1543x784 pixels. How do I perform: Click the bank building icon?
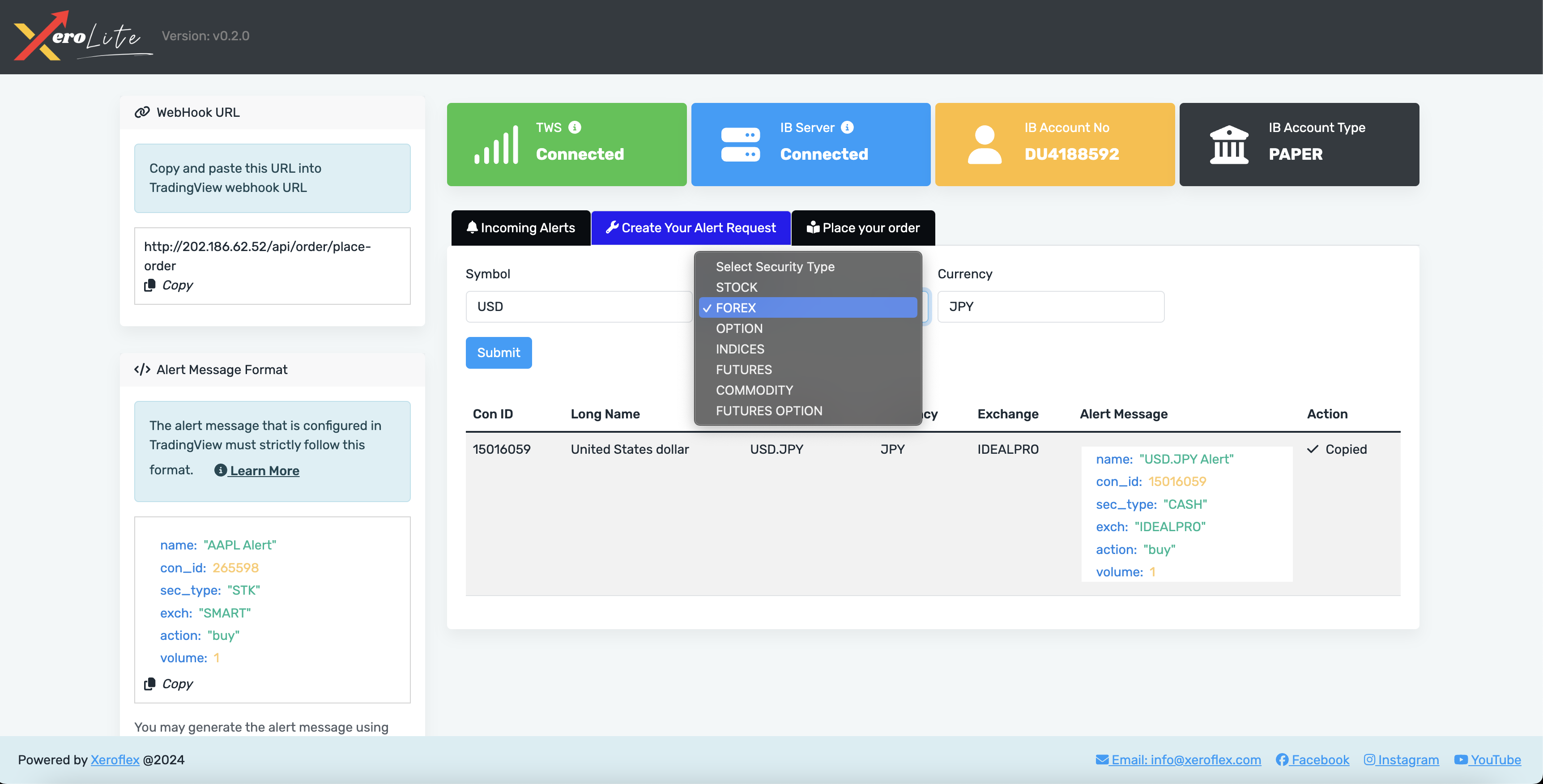click(x=1228, y=145)
